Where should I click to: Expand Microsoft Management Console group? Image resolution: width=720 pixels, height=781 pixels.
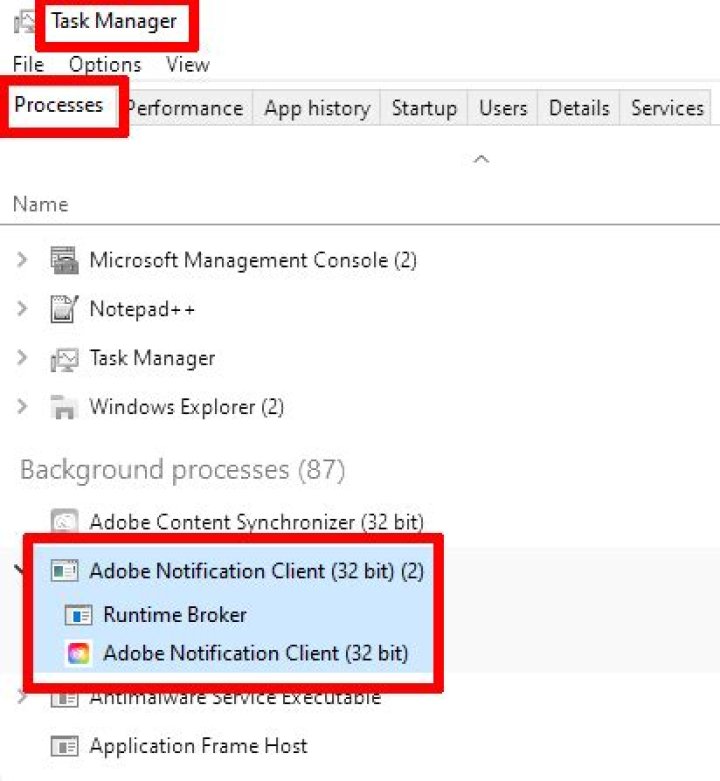click(22, 260)
